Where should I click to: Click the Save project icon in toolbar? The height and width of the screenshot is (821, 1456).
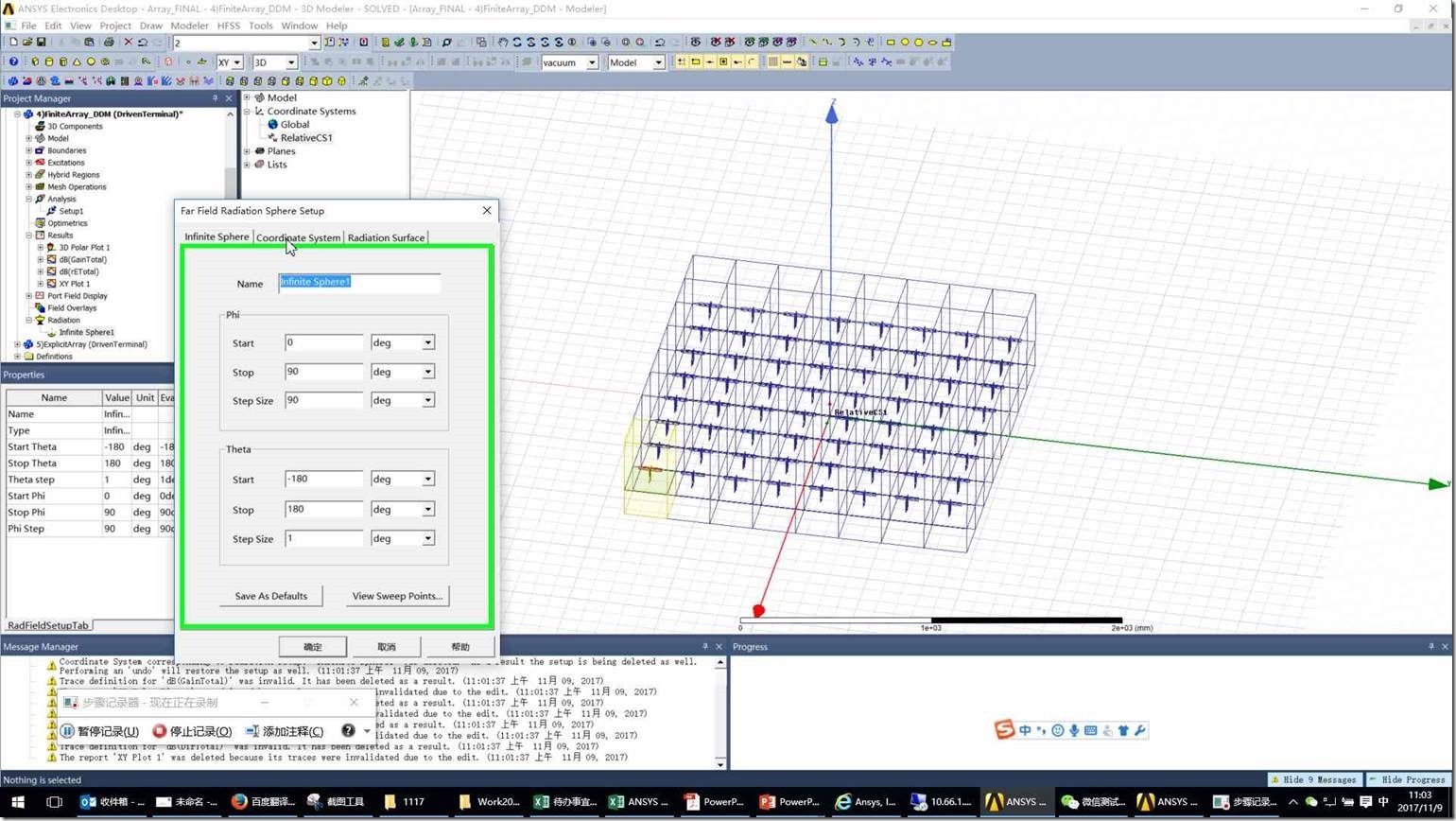click(41, 43)
